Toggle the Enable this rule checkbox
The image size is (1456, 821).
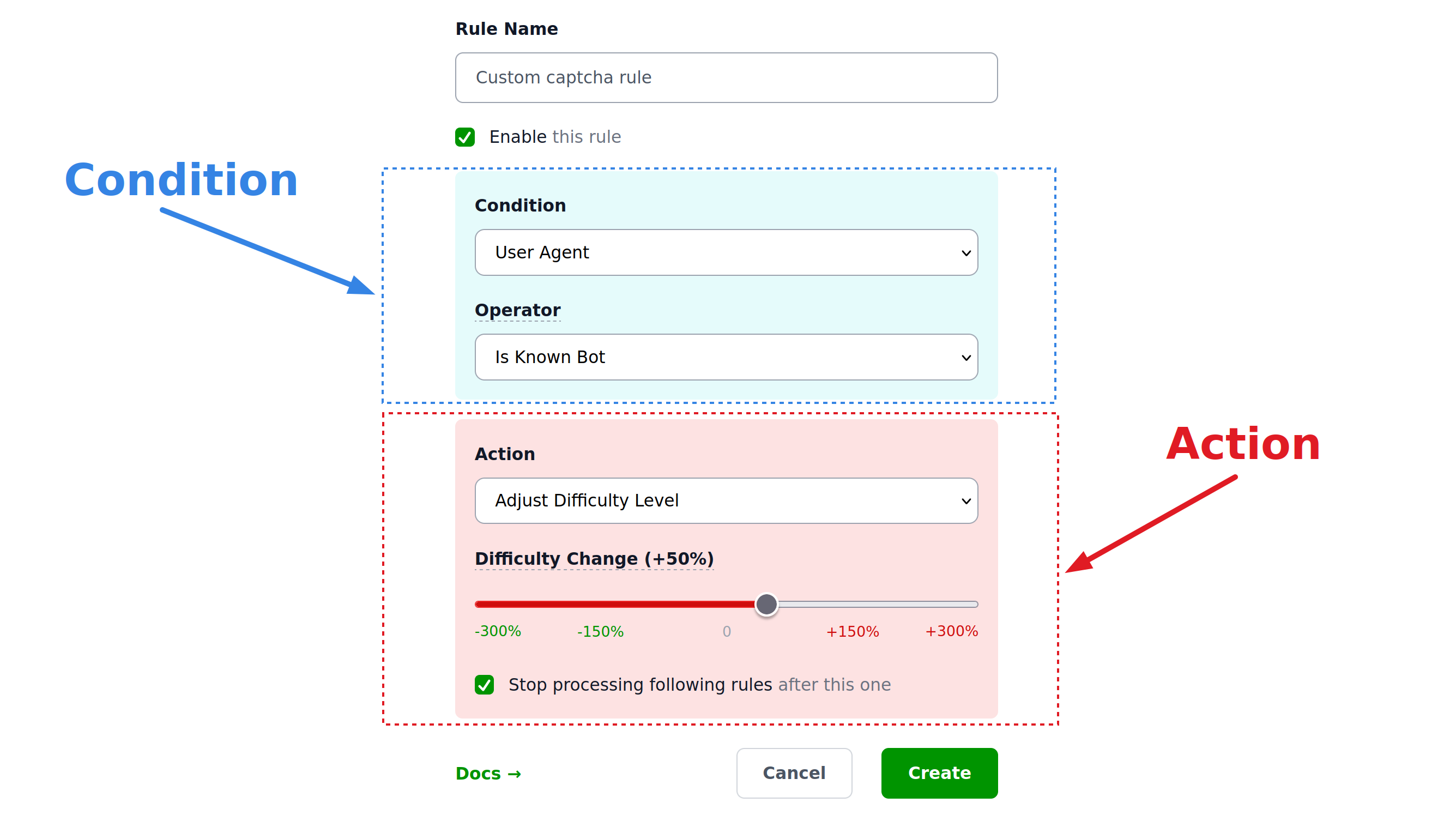(464, 137)
